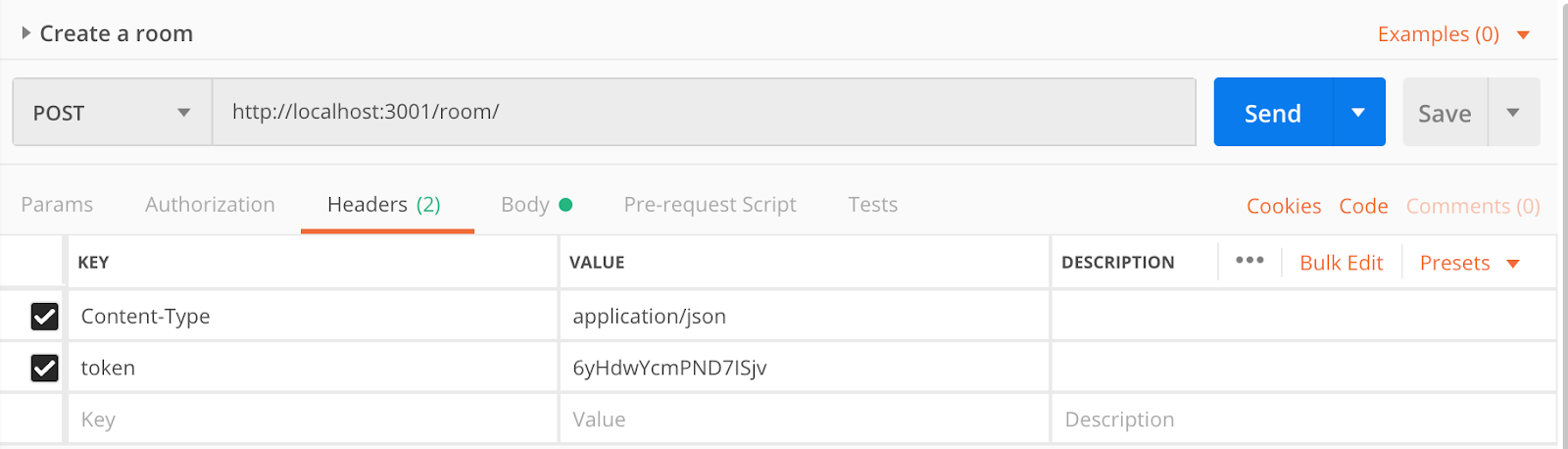
Task: Click the request URL field
Action: click(x=704, y=112)
